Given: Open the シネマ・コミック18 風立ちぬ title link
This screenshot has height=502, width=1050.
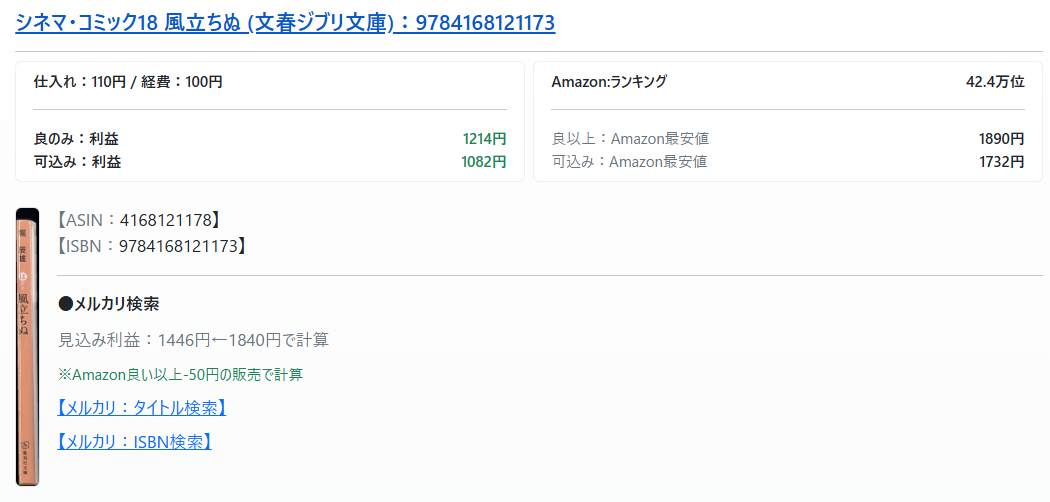Looking at the screenshot, I should pos(285,22).
